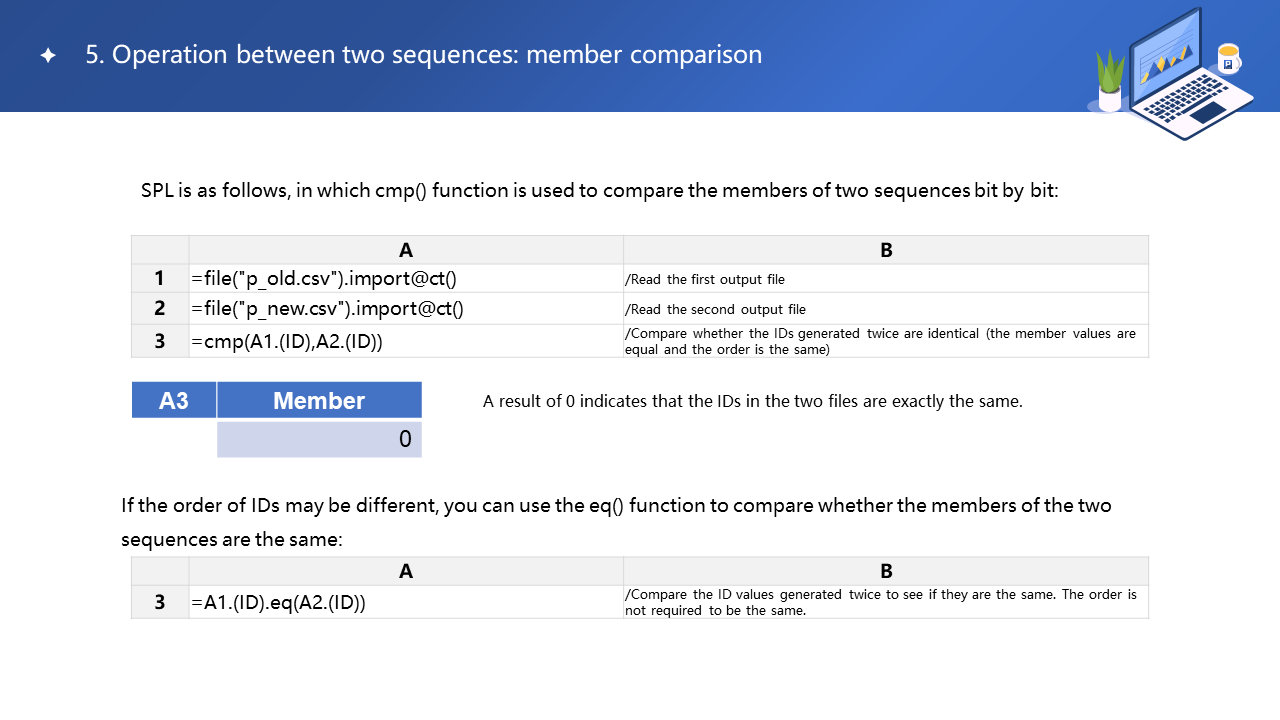Click column A header of first table
The height and width of the screenshot is (720, 1280).
point(405,250)
